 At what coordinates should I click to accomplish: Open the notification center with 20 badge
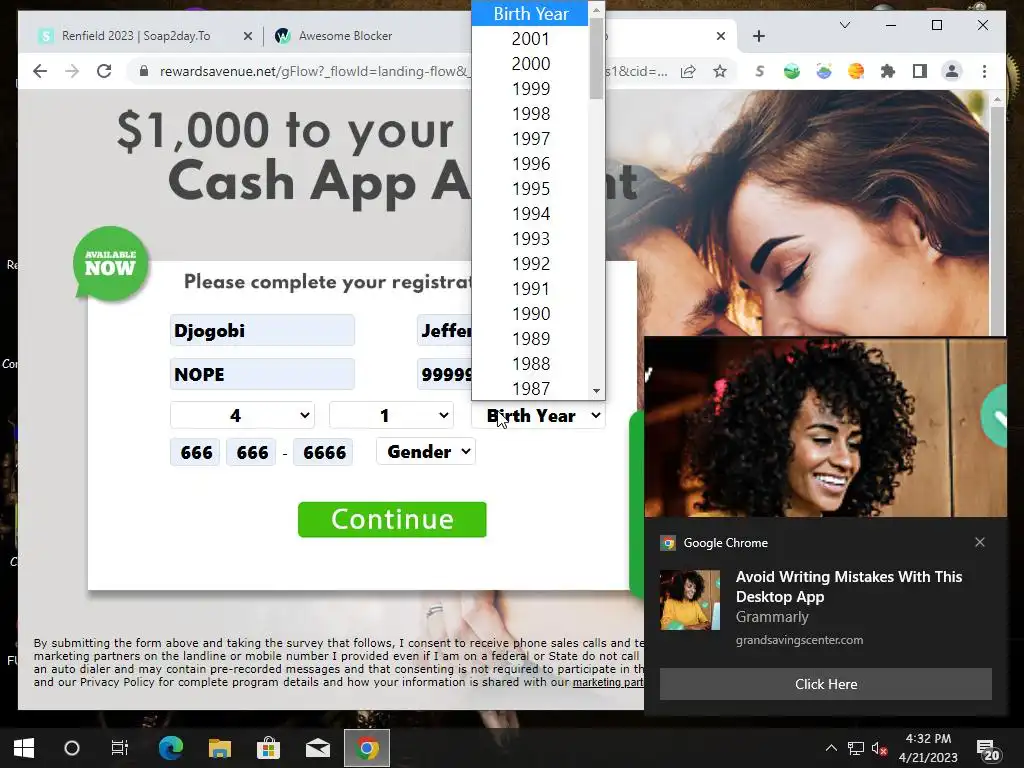987,750
